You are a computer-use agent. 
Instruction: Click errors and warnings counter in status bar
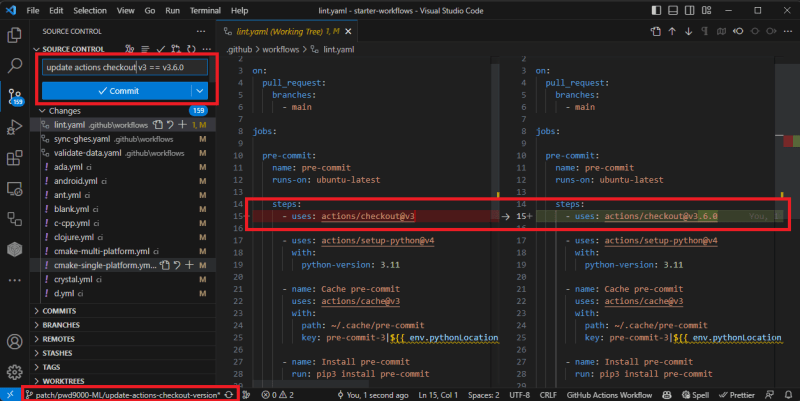pos(278,395)
